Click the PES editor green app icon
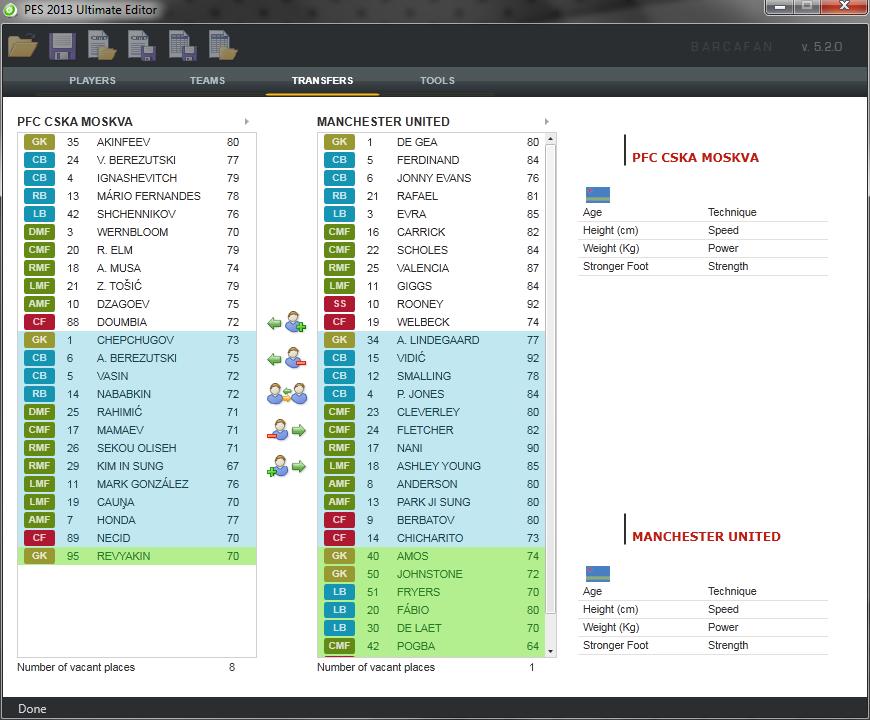The width and height of the screenshot is (870, 720). [x=10, y=9]
